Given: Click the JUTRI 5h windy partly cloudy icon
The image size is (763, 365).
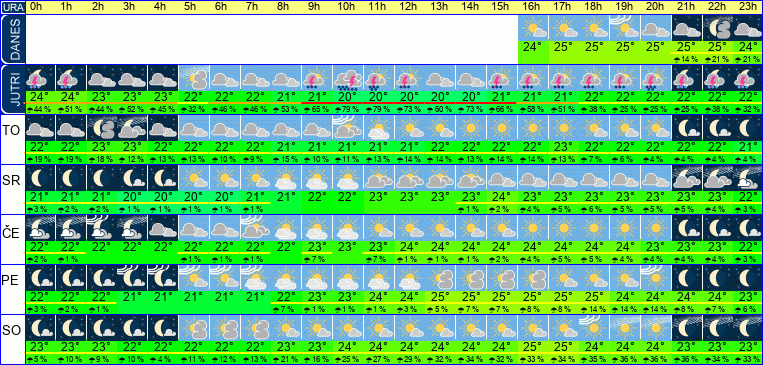Looking at the screenshot, I should [194, 78].
